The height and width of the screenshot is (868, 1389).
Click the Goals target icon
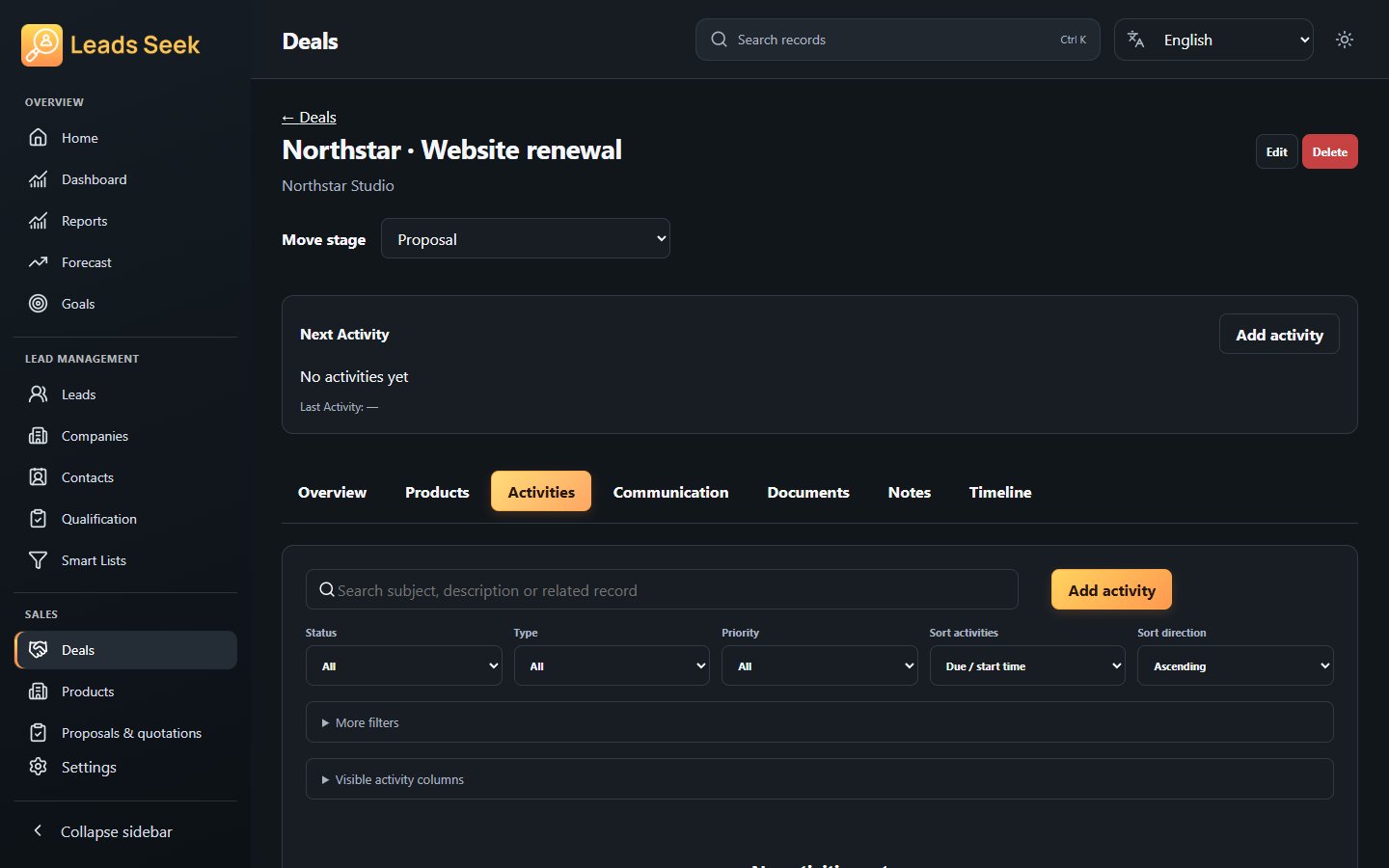38,304
